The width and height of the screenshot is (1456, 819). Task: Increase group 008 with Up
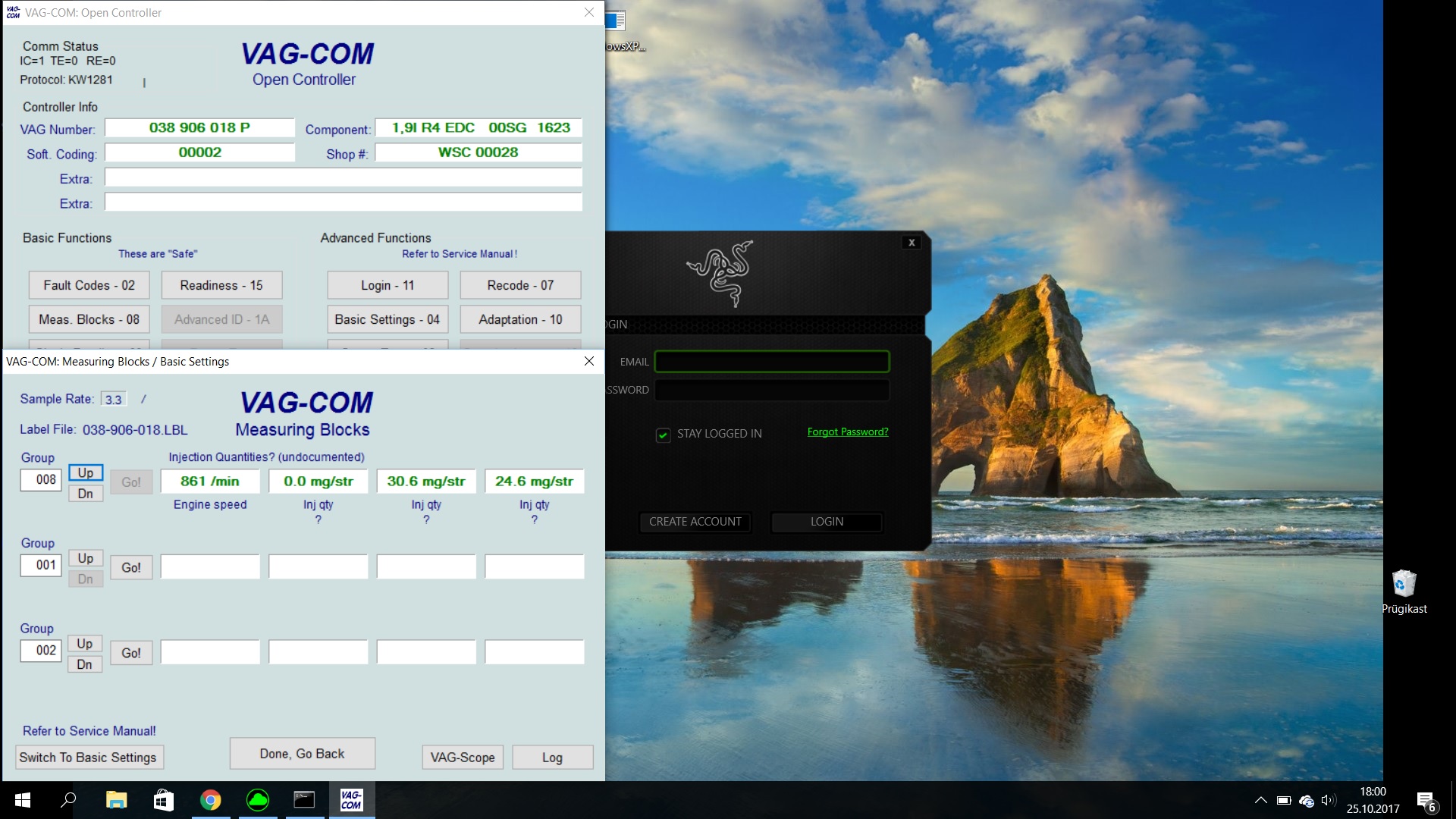86,472
